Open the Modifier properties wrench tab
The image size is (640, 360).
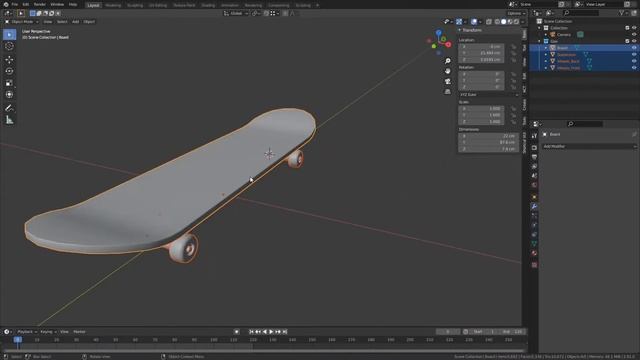click(x=534, y=207)
